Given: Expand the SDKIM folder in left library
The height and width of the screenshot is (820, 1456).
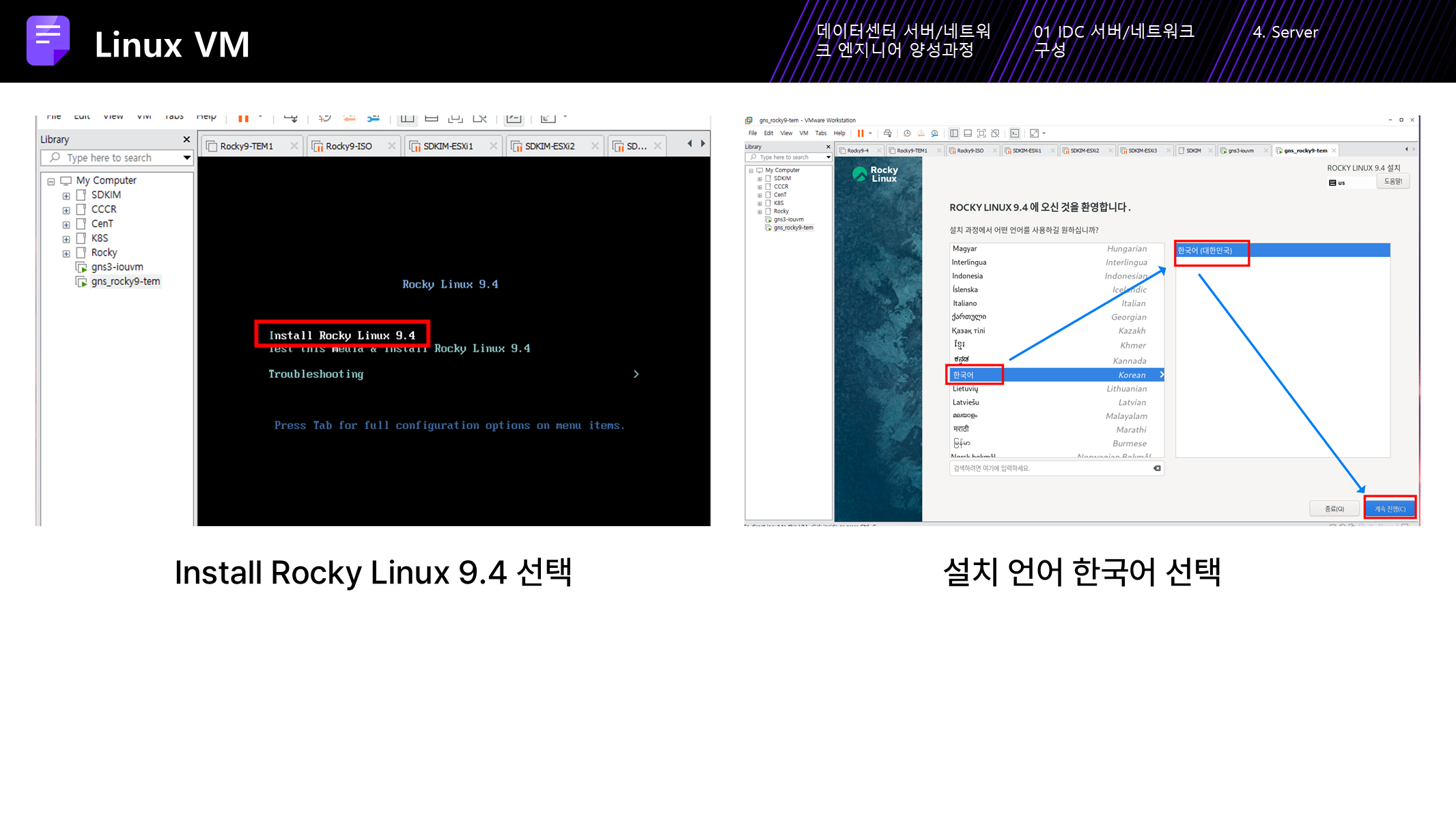Looking at the screenshot, I should pos(66,195).
